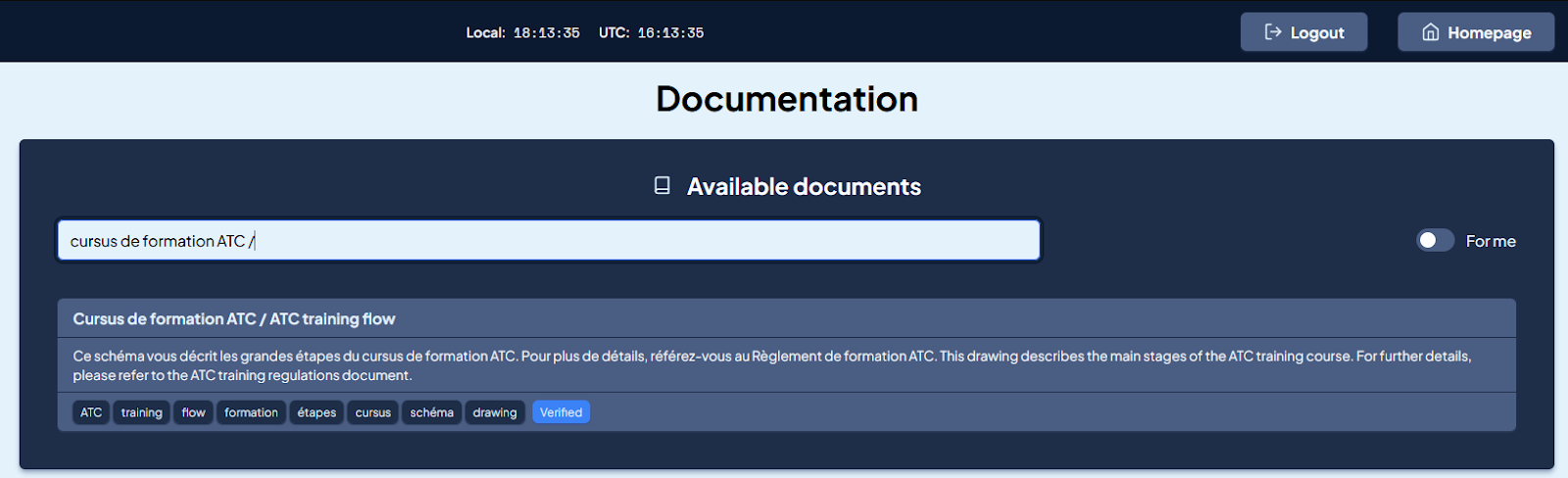The image size is (1568, 478).
Task: Click the UTC time display
Action: tap(652, 32)
